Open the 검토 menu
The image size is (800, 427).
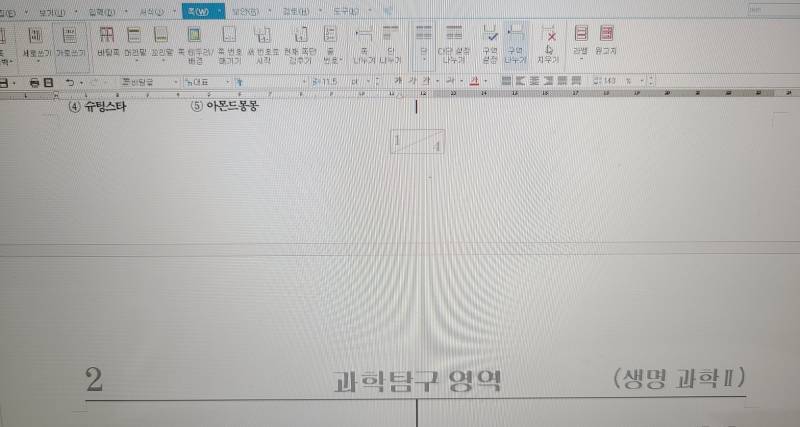click(296, 11)
